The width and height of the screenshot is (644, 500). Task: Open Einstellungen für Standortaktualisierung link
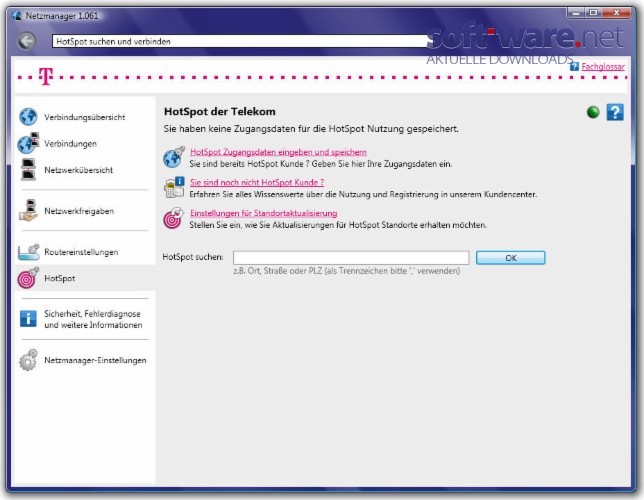point(263,213)
